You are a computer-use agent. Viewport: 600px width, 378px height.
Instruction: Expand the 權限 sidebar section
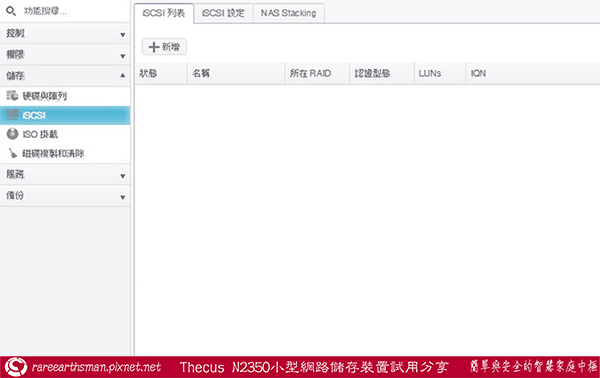point(65,55)
